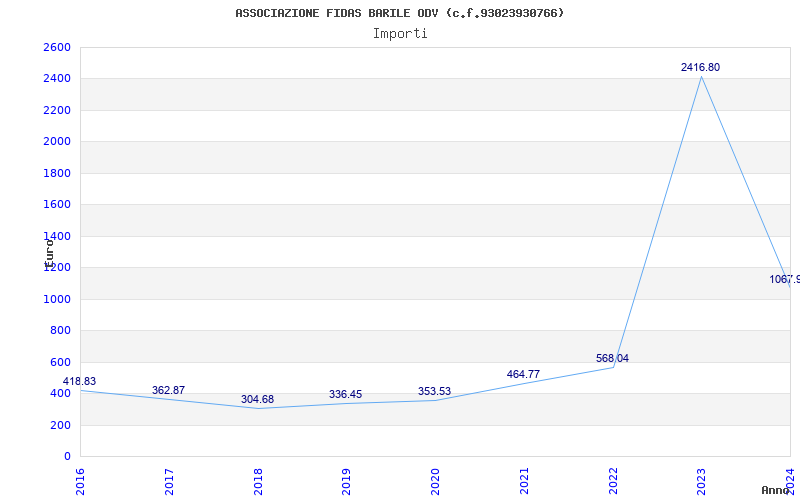Click the y-axis value 2600
This screenshot has width=800, height=500.
[x=57, y=47]
